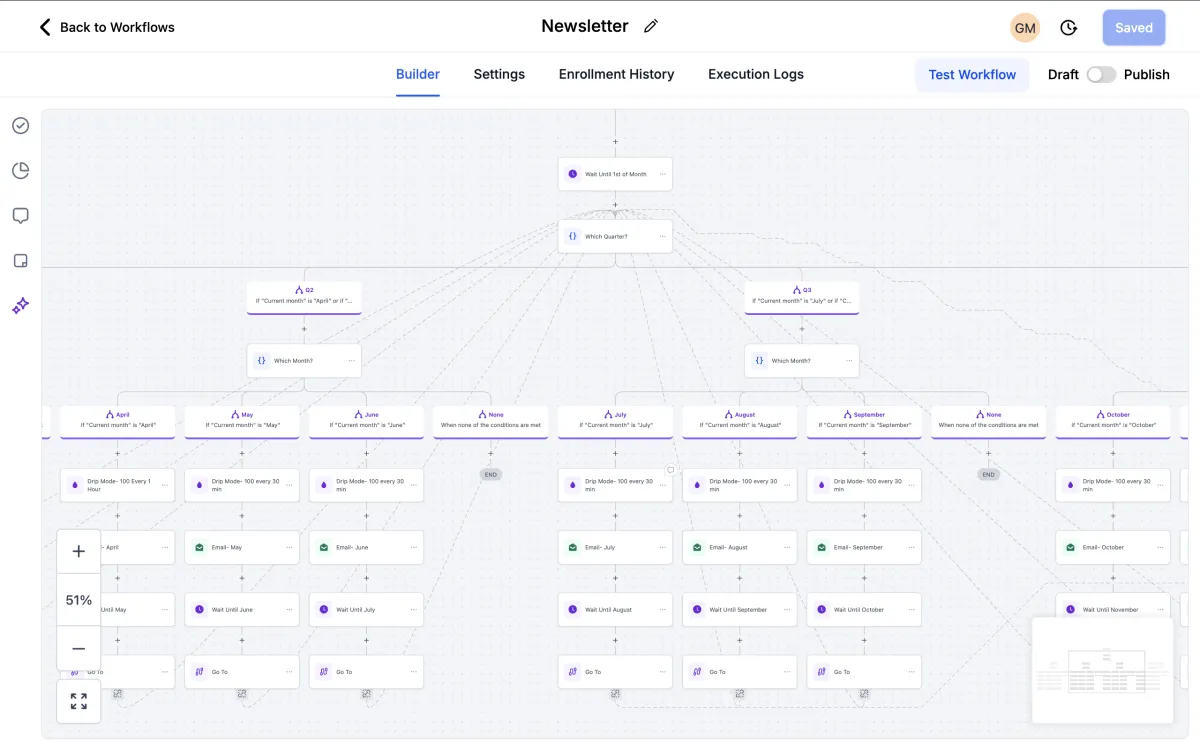Zoom in with the plus button
Viewport: 1200px width, 750px height.
click(79, 551)
